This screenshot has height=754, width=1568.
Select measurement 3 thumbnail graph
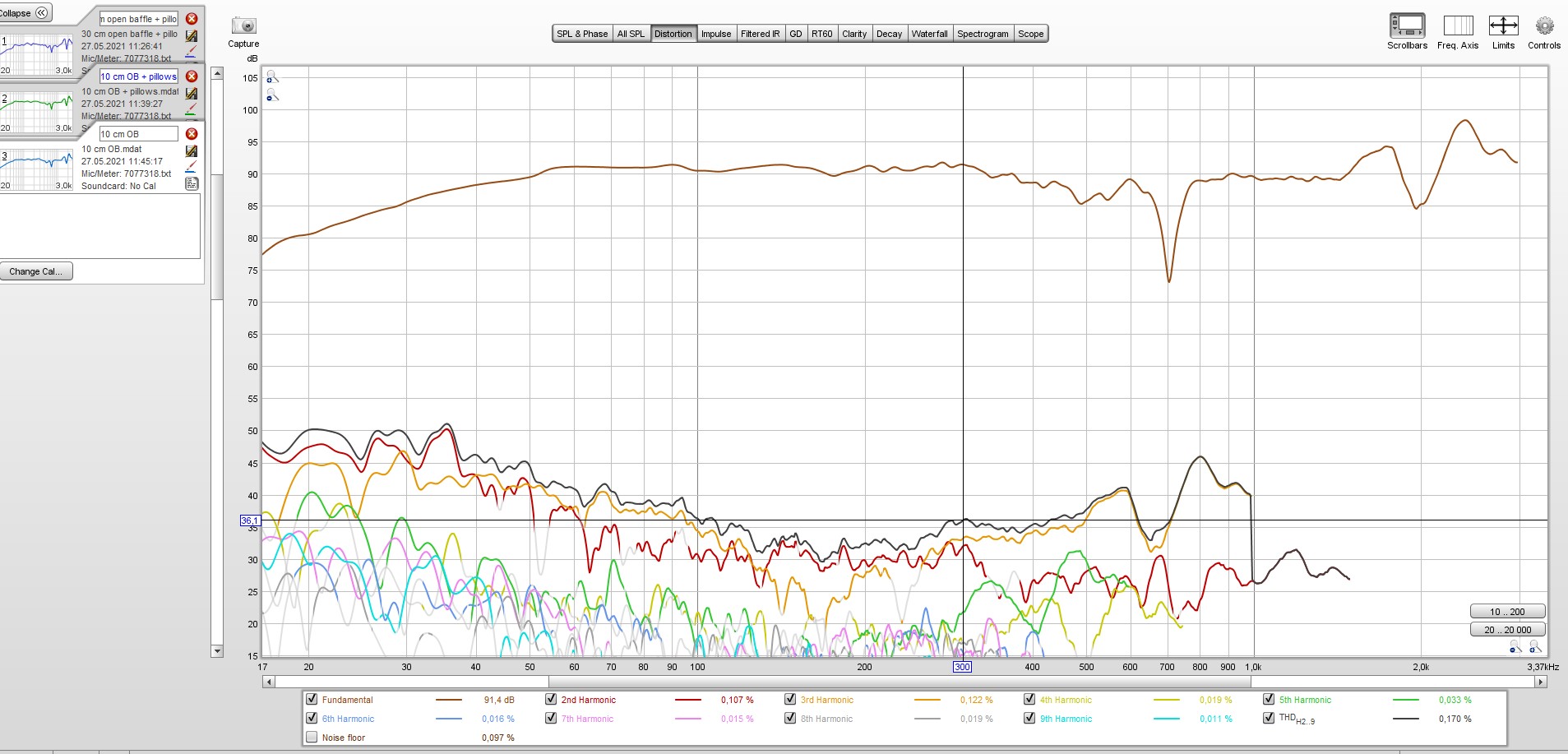(36, 169)
